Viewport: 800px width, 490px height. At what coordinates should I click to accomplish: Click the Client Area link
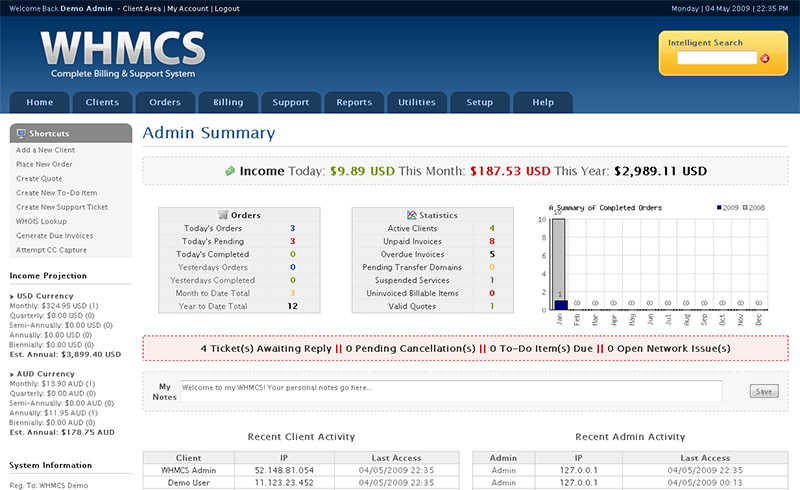[141, 9]
